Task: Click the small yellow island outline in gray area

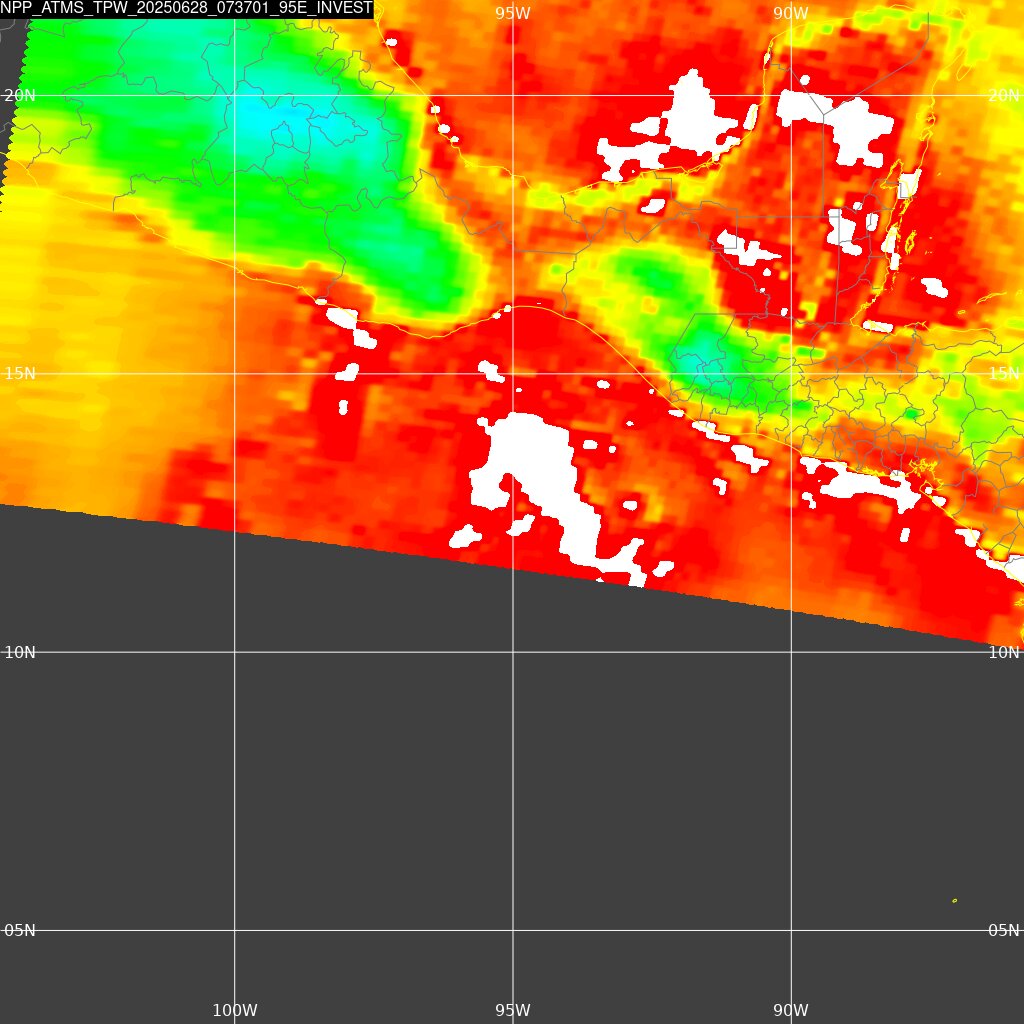Action: [955, 901]
